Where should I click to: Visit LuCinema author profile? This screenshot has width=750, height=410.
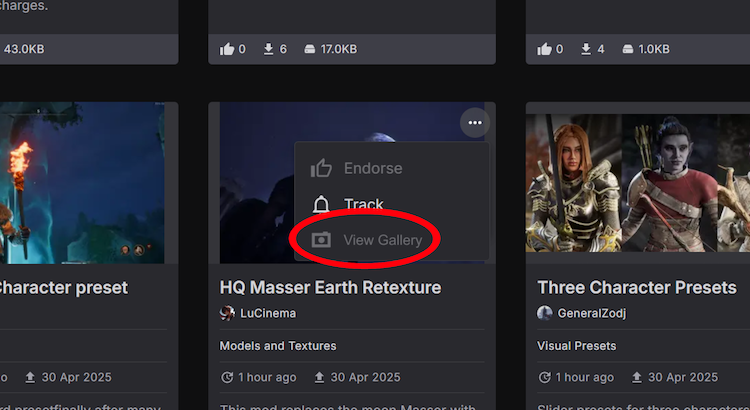(268, 313)
